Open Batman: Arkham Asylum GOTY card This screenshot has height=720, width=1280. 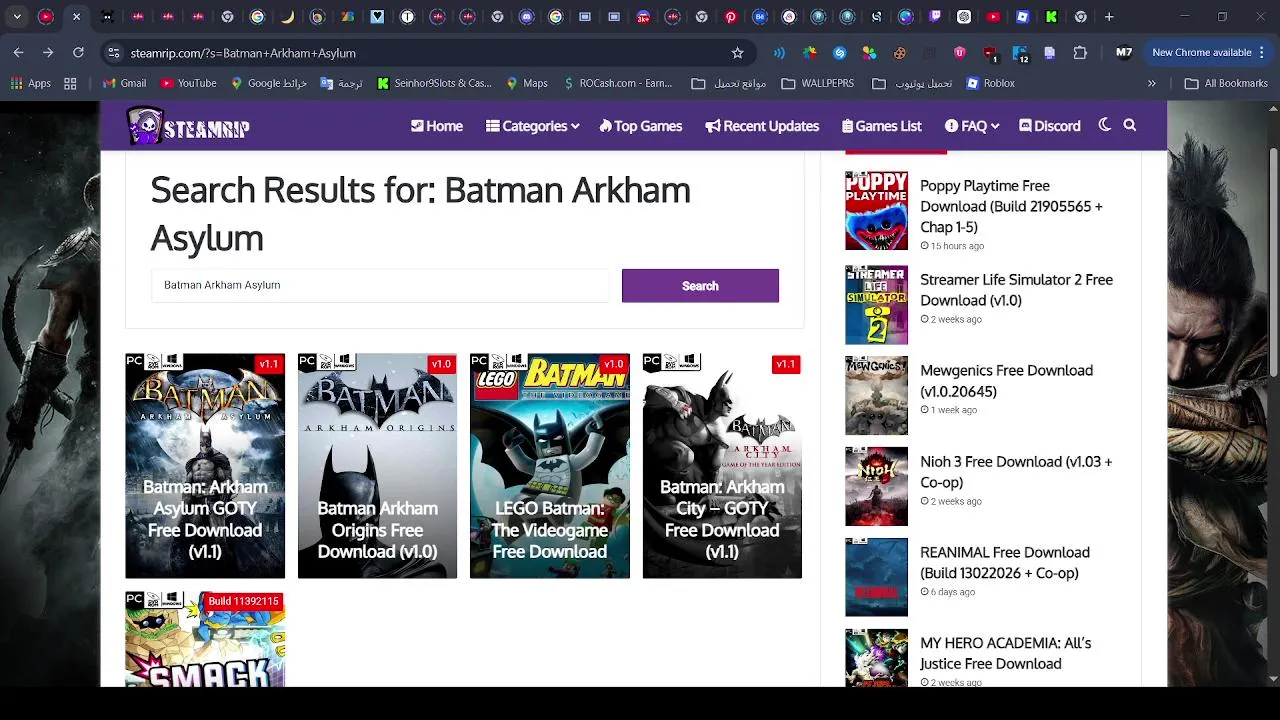[x=205, y=466]
